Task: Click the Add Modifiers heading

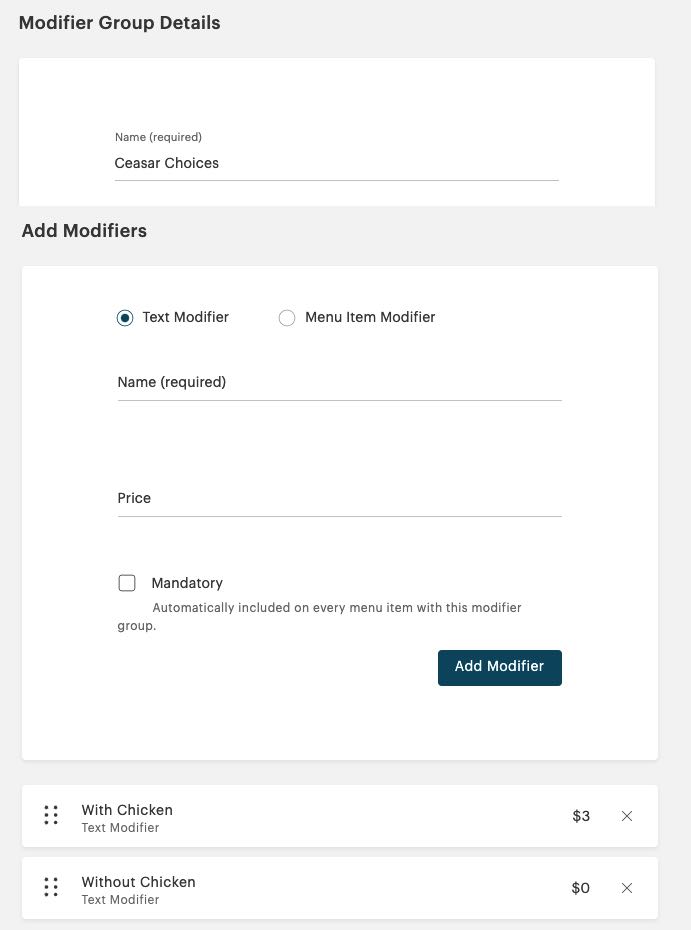Action: pos(84,230)
